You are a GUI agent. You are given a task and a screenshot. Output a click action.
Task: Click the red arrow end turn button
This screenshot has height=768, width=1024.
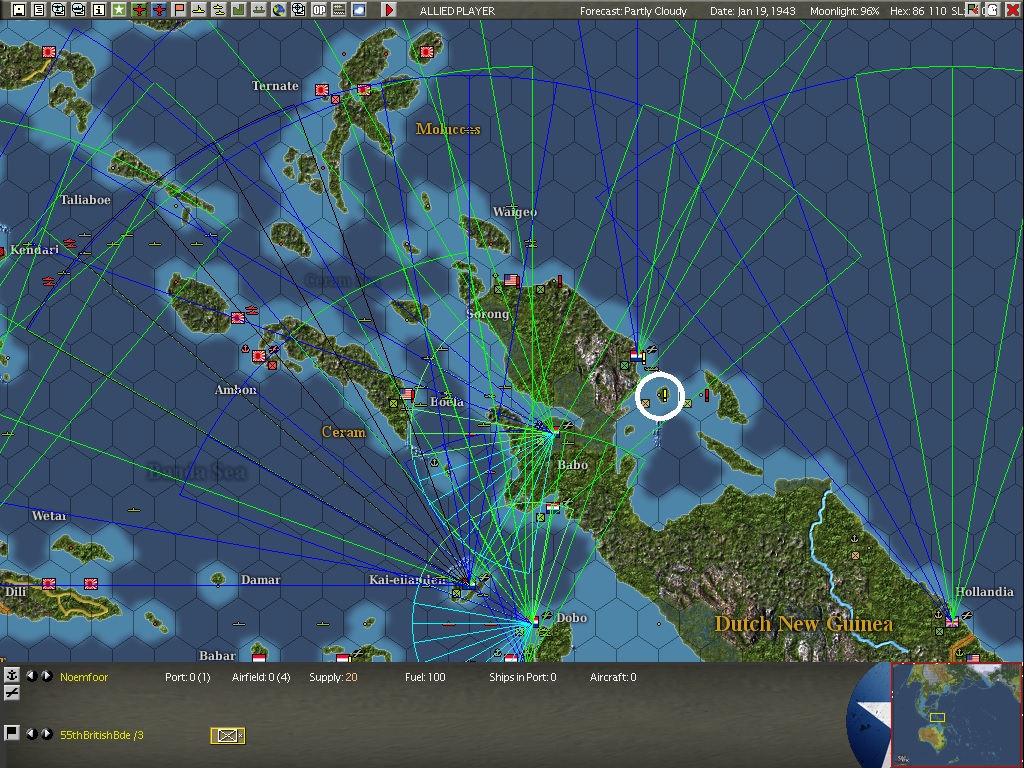click(x=389, y=10)
